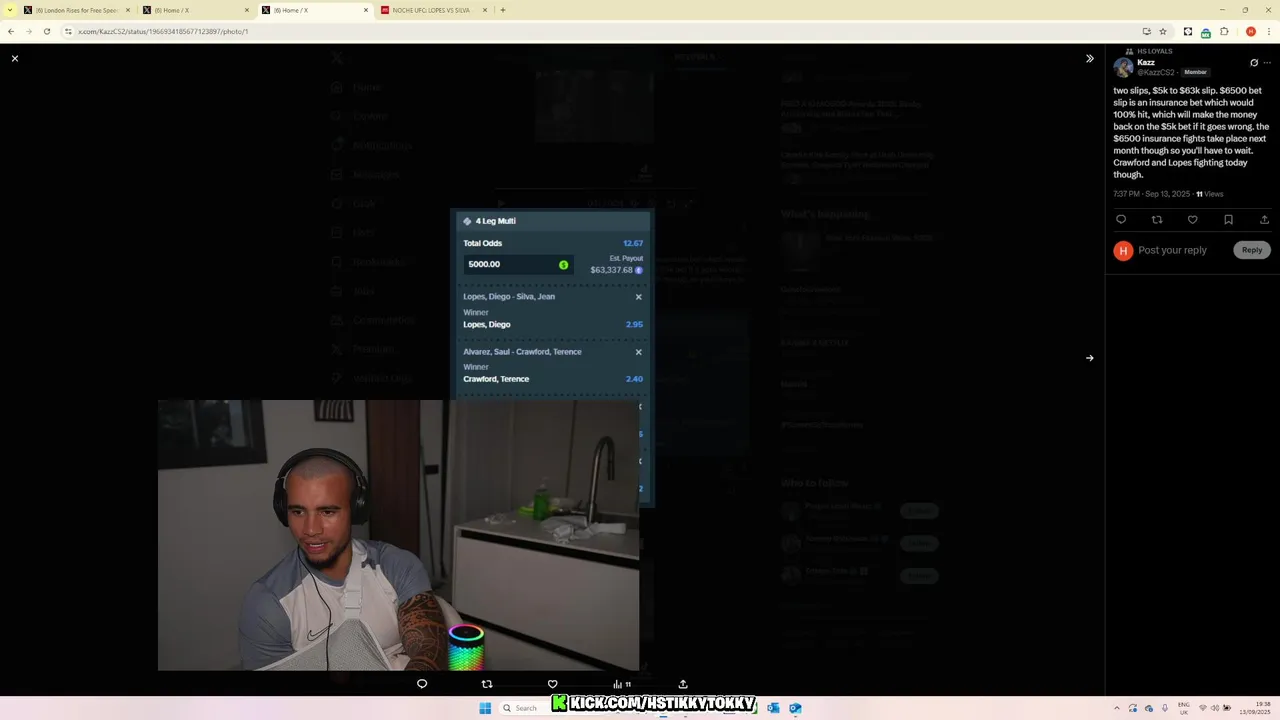Share Kazz's tweet from sidebar icon
Viewport: 1280px width, 720px height.
(x=1264, y=220)
